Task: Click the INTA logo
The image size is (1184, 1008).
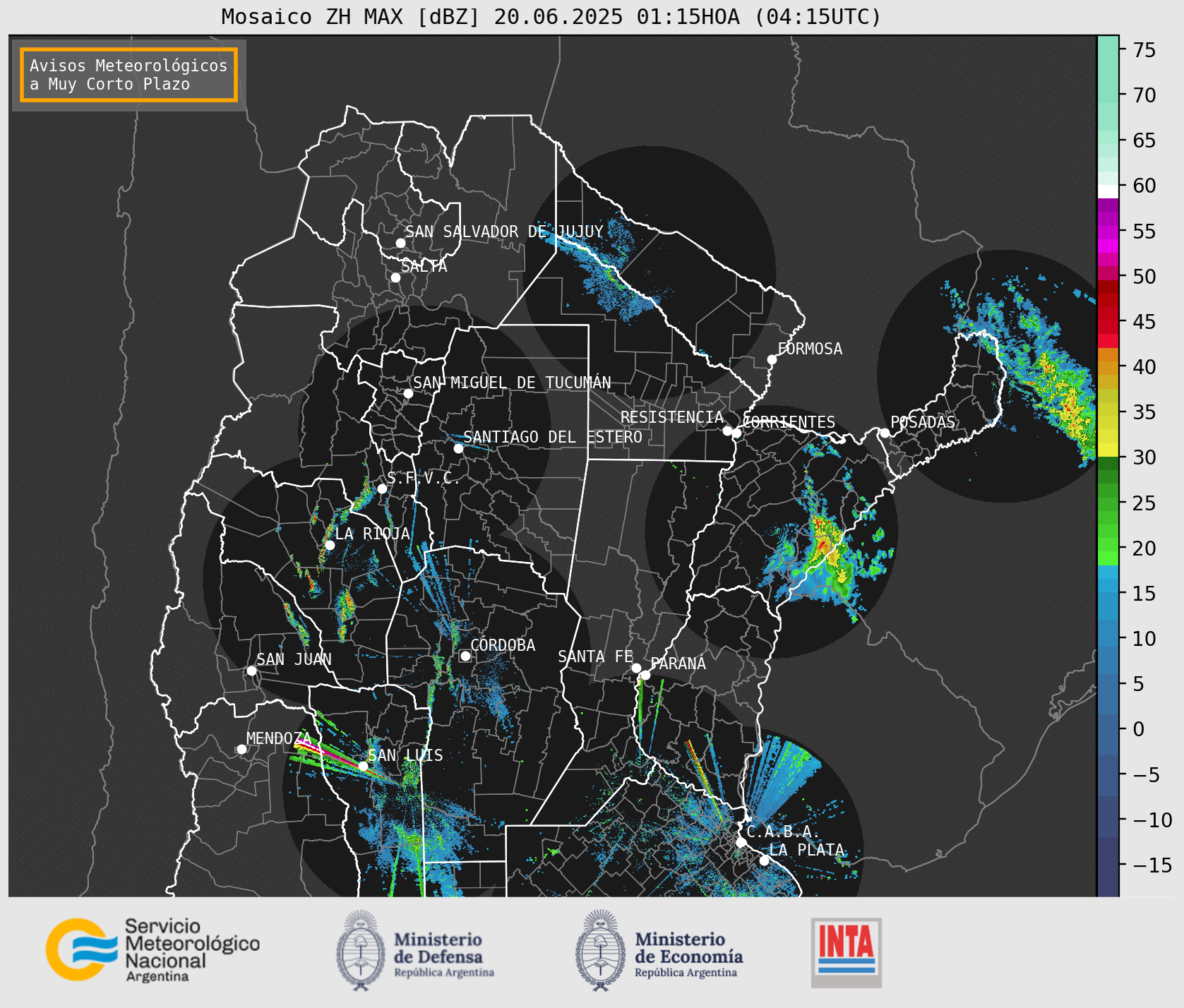Action: coord(846,952)
